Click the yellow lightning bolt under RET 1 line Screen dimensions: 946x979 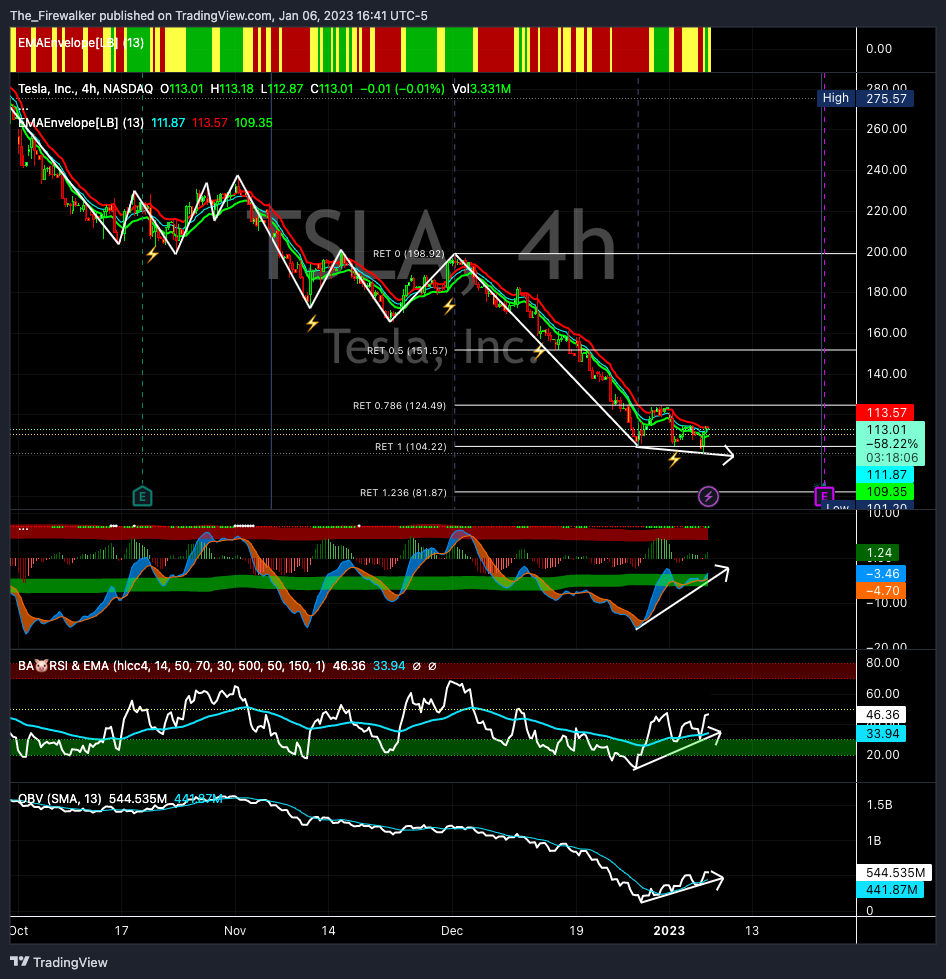pyautogui.click(x=674, y=461)
